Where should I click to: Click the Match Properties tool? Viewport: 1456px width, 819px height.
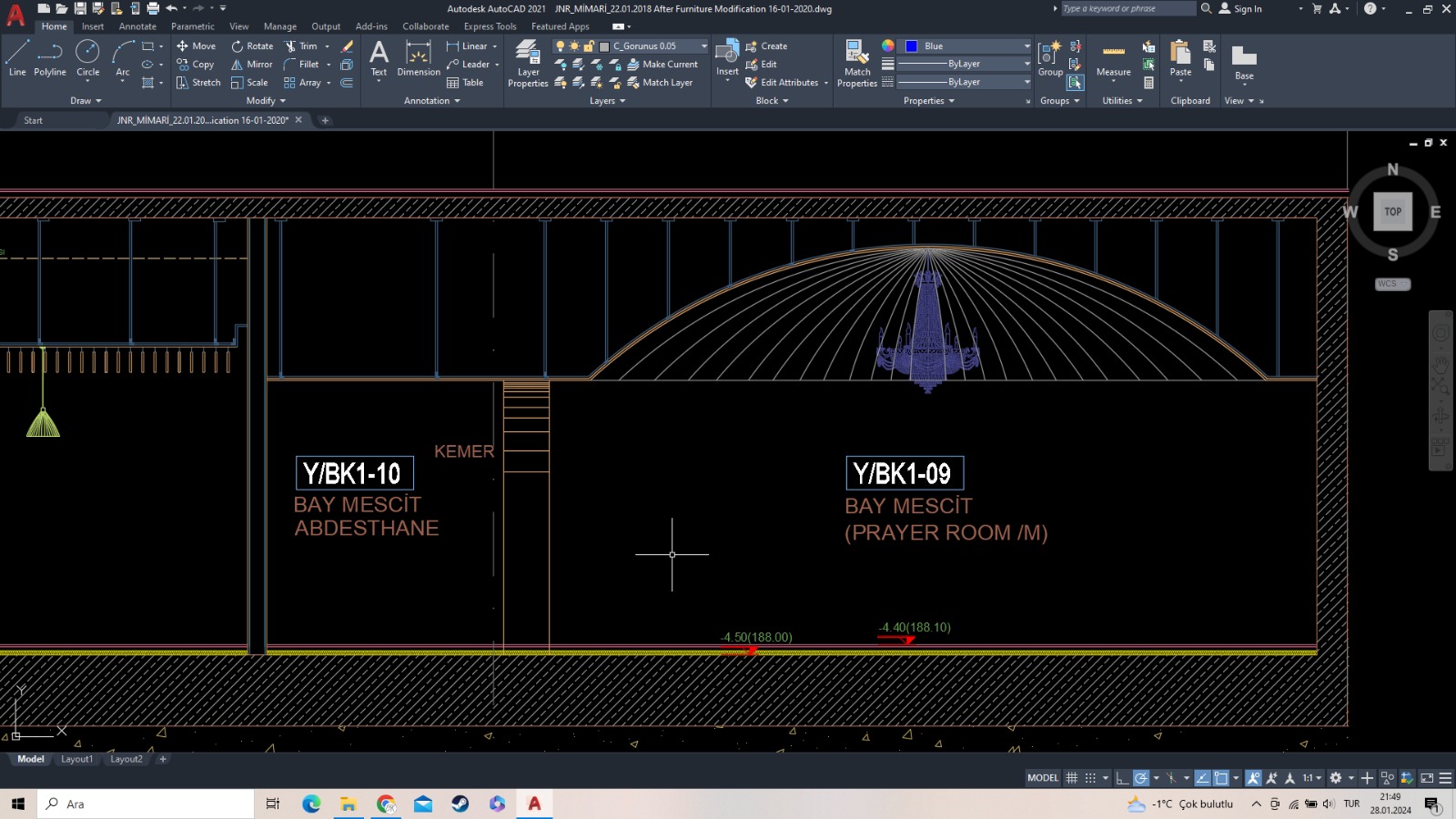[857, 64]
